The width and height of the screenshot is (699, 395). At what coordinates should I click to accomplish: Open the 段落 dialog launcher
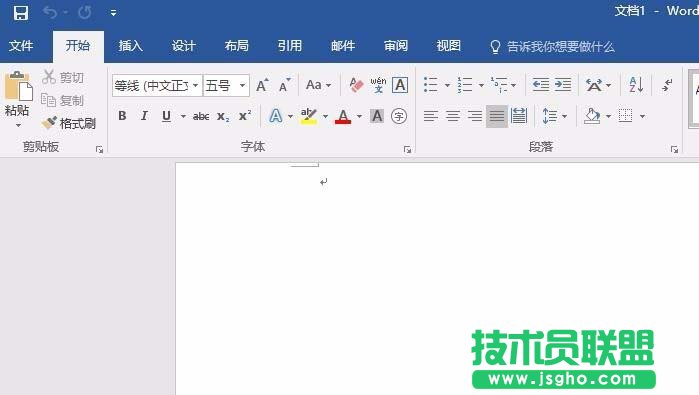[674, 150]
